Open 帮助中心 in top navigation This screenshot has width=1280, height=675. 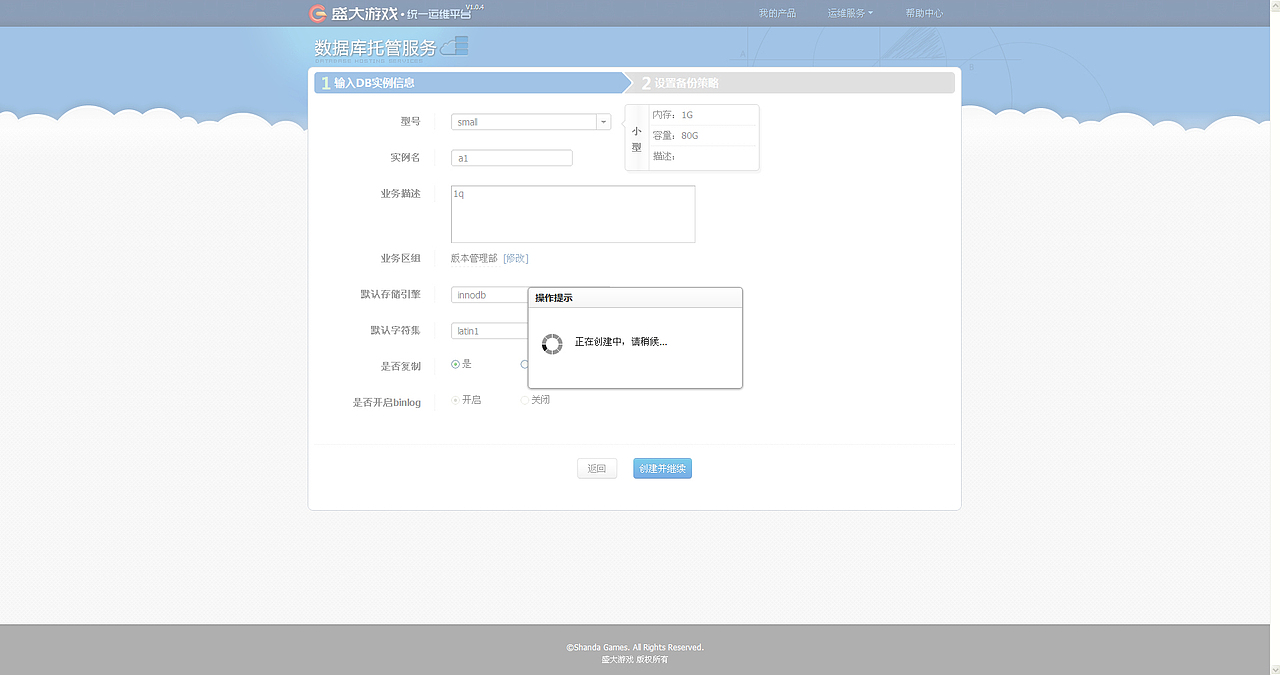[924, 13]
